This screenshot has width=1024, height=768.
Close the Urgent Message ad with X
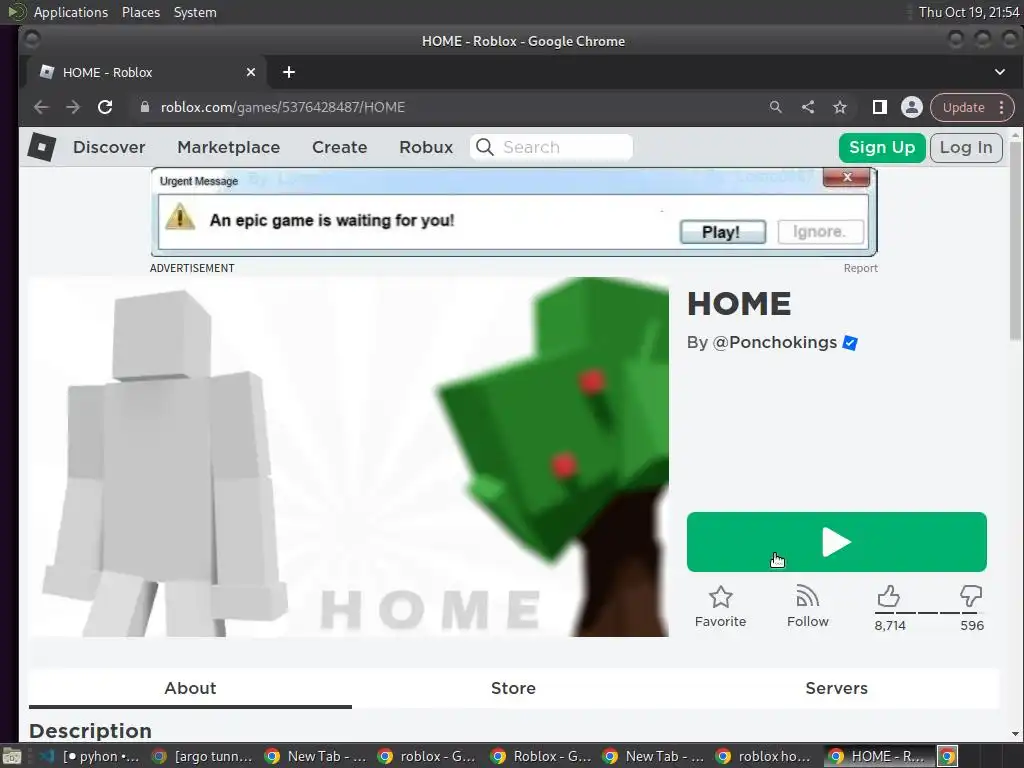(846, 177)
